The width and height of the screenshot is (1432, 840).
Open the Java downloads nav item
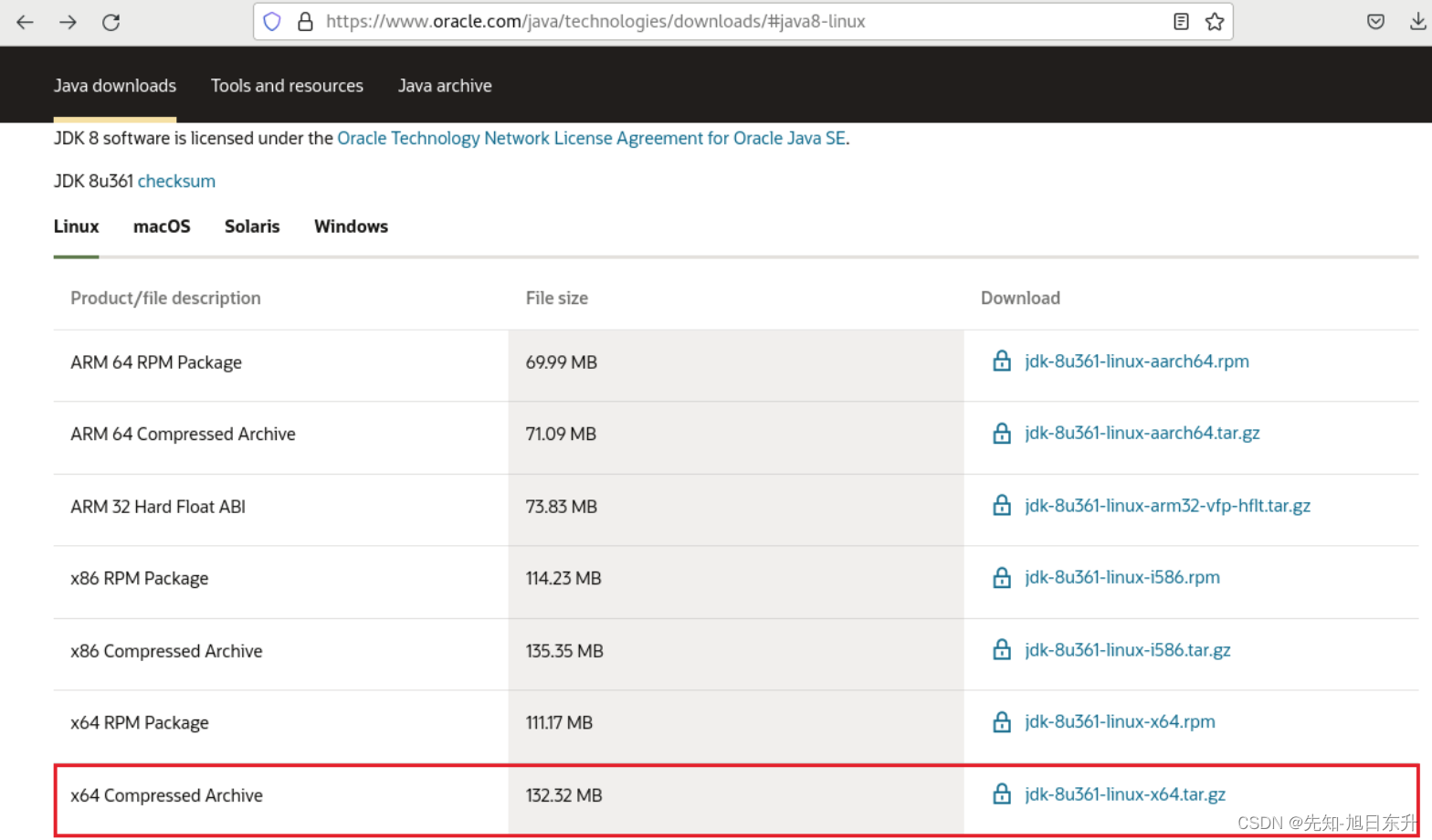tap(115, 86)
